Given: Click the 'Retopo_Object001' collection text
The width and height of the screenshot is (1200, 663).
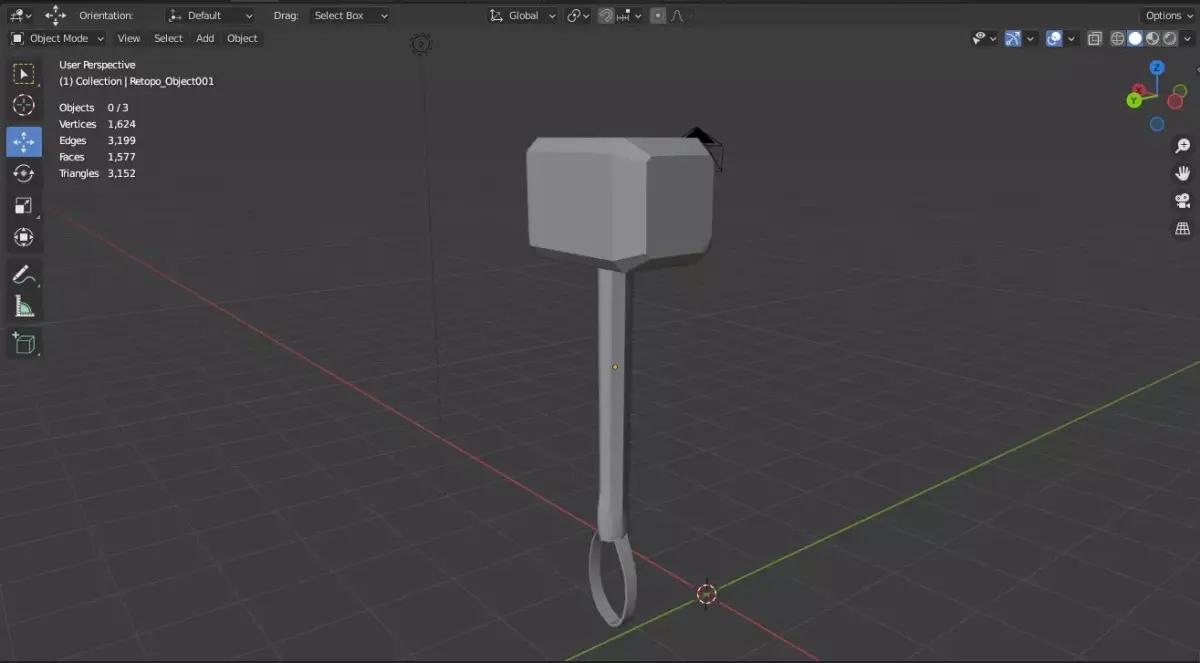Looking at the screenshot, I should 172,82.
